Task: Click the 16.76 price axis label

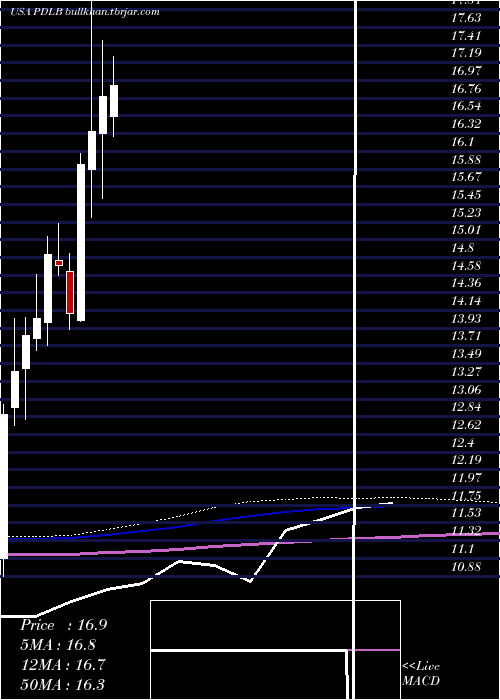Action: pyautogui.click(x=466, y=89)
